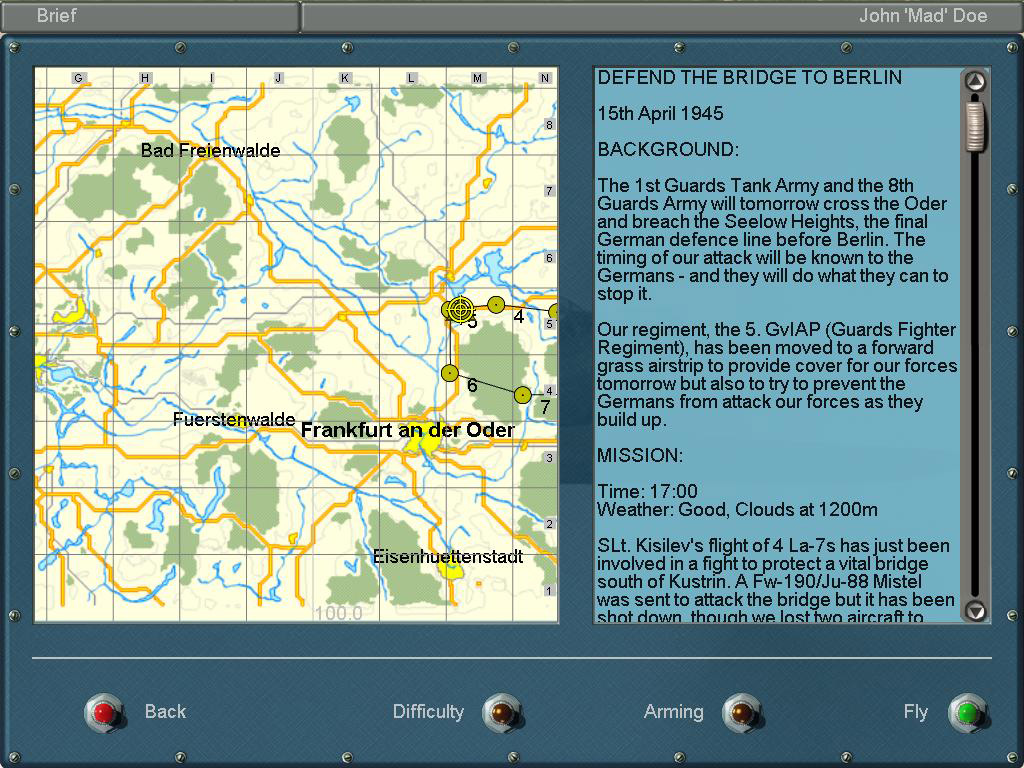Click the map column header G
This screenshot has height=768, width=1024.
click(x=78, y=78)
